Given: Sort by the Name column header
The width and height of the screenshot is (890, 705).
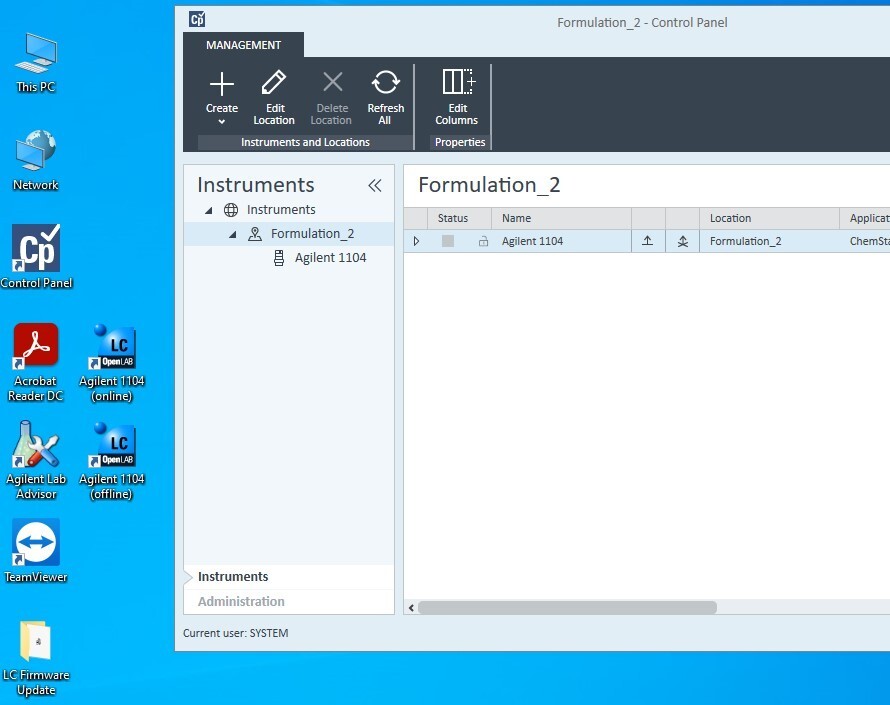Looking at the screenshot, I should [x=561, y=219].
